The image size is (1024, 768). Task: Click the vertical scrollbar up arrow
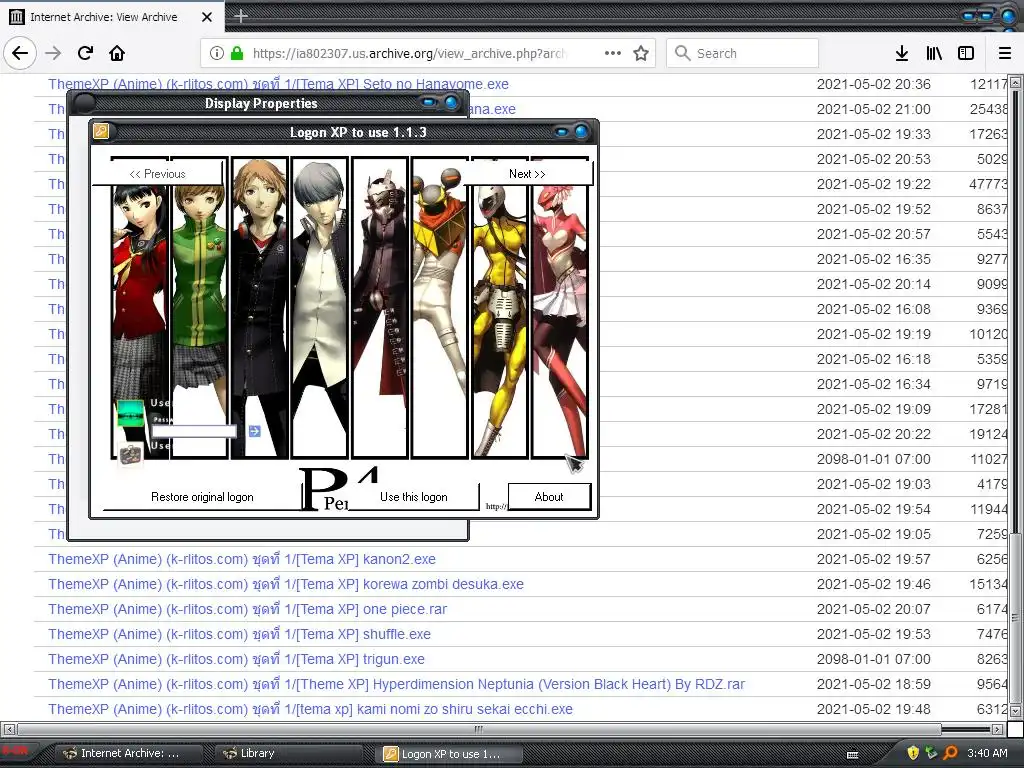(1015, 82)
